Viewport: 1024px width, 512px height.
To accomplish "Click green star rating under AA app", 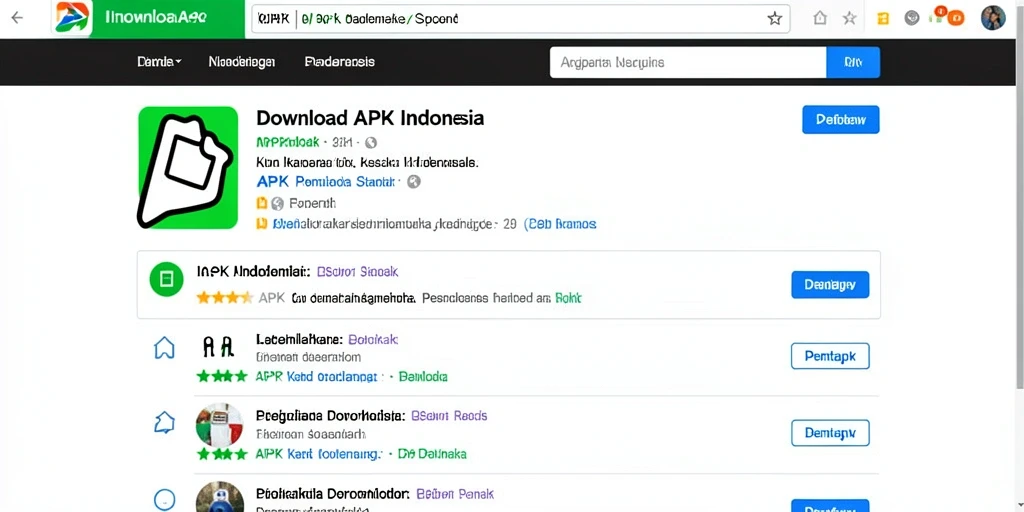I will [222, 376].
